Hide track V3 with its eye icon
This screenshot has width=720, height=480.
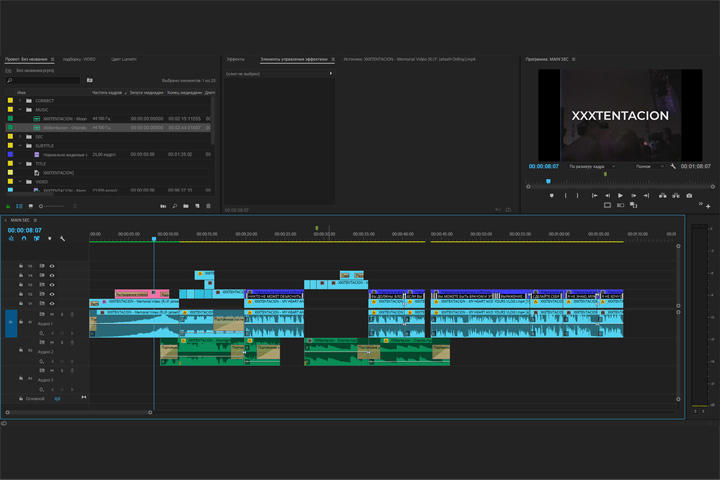click(x=52, y=285)
